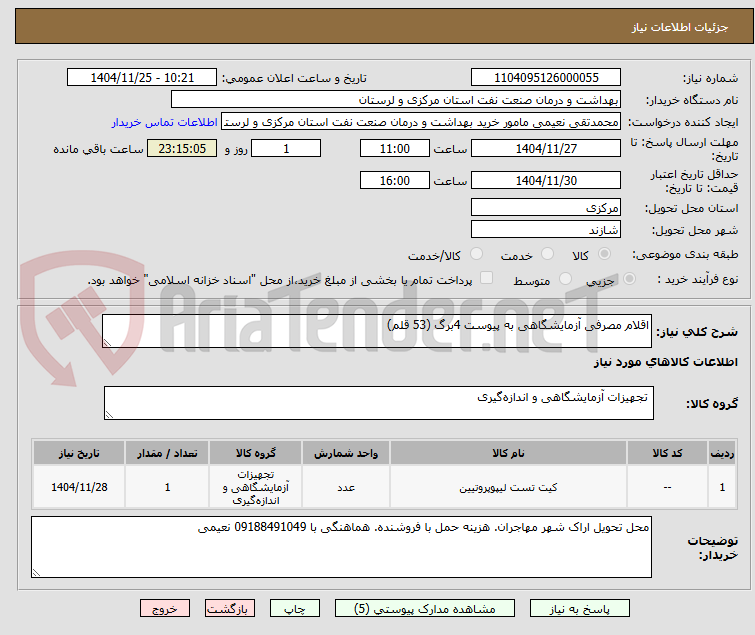Click the validity time field 16:00

394,181
